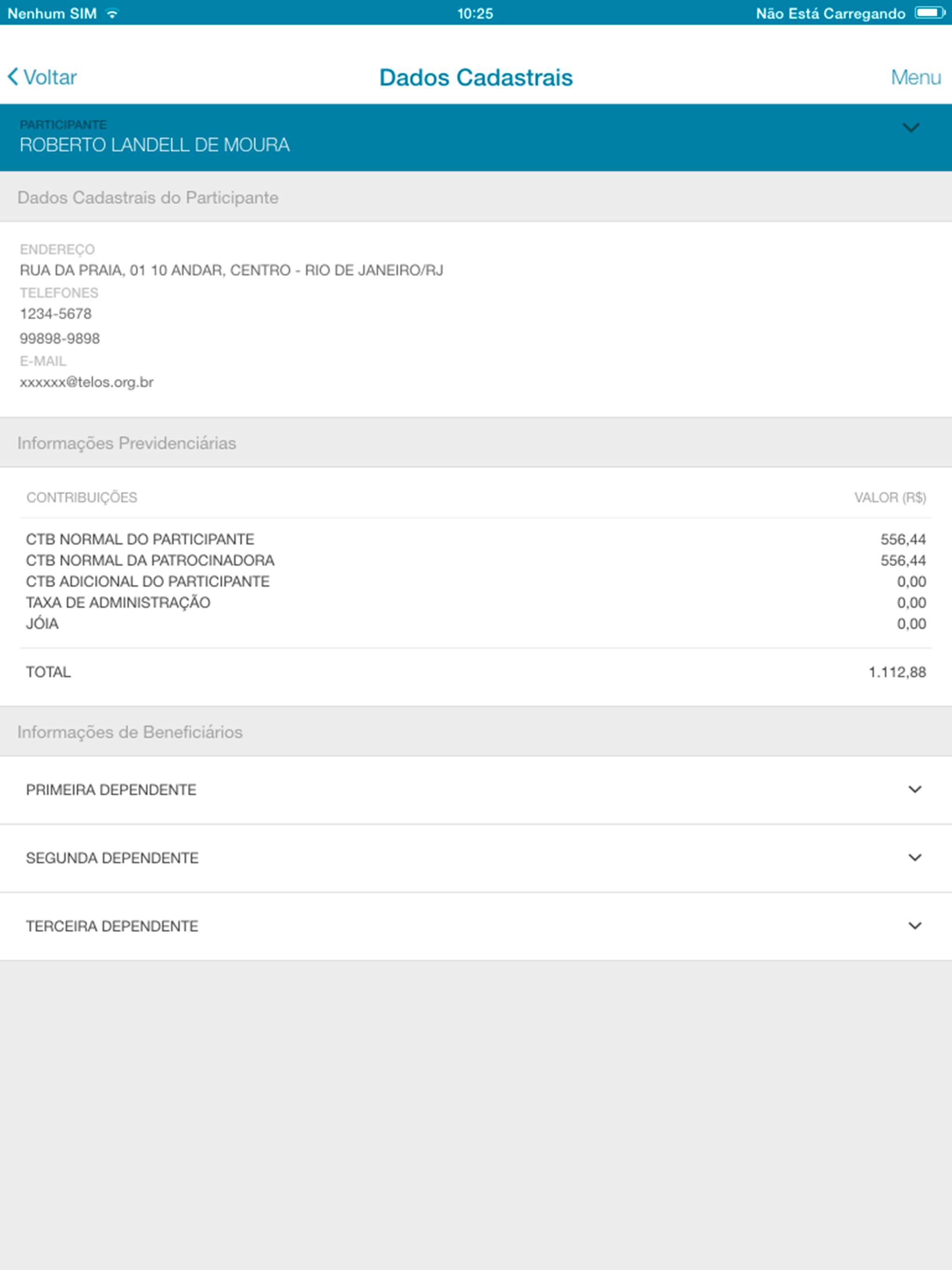
Task: Click the 10:25 clock in status bar
Action: click(475, 13)
